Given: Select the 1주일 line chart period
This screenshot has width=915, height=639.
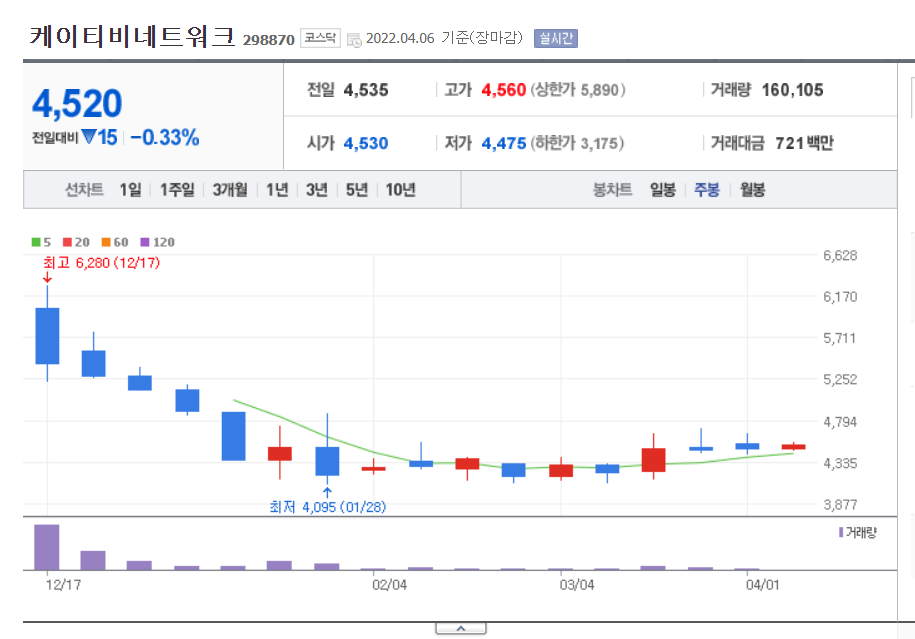Looking at the screenshot, I should (x=177, y=190).
